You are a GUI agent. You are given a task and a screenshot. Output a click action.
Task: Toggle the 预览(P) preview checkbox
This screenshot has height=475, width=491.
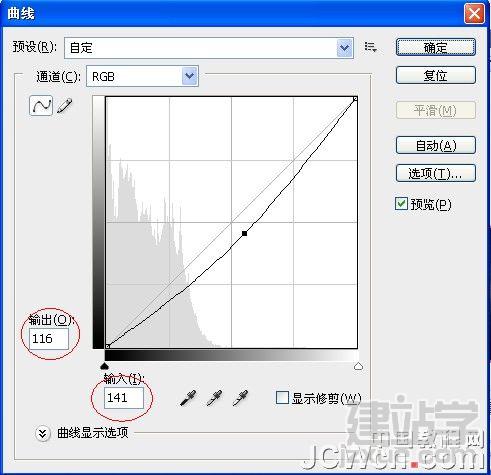coord(401,204)
